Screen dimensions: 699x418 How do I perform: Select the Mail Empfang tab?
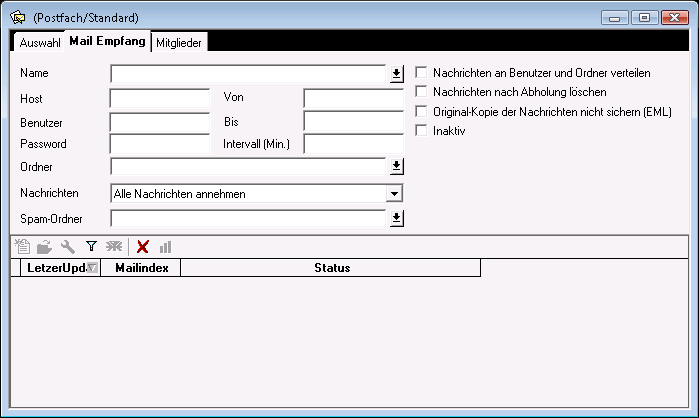pyautogui.click(x=107, y=41)
